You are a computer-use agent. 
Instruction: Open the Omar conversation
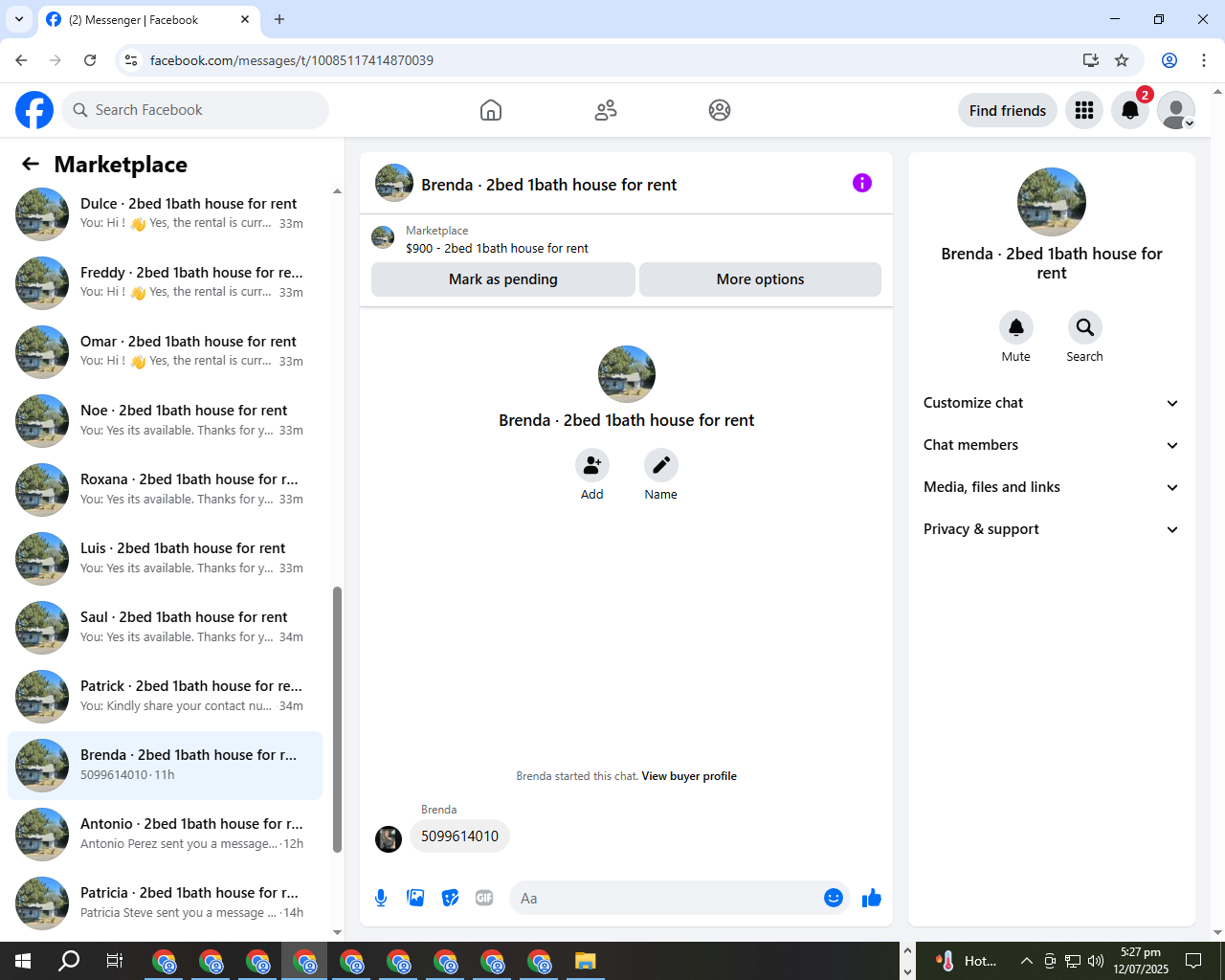coord(165,351)
